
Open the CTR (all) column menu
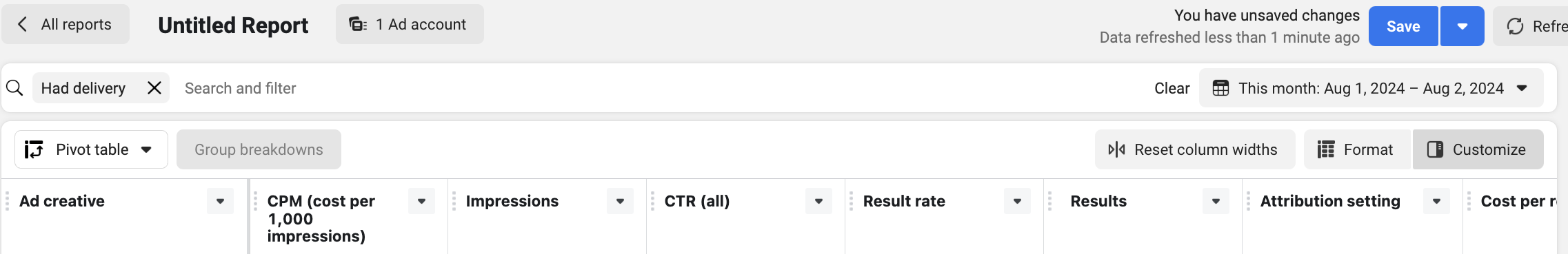tap(818, 201)
